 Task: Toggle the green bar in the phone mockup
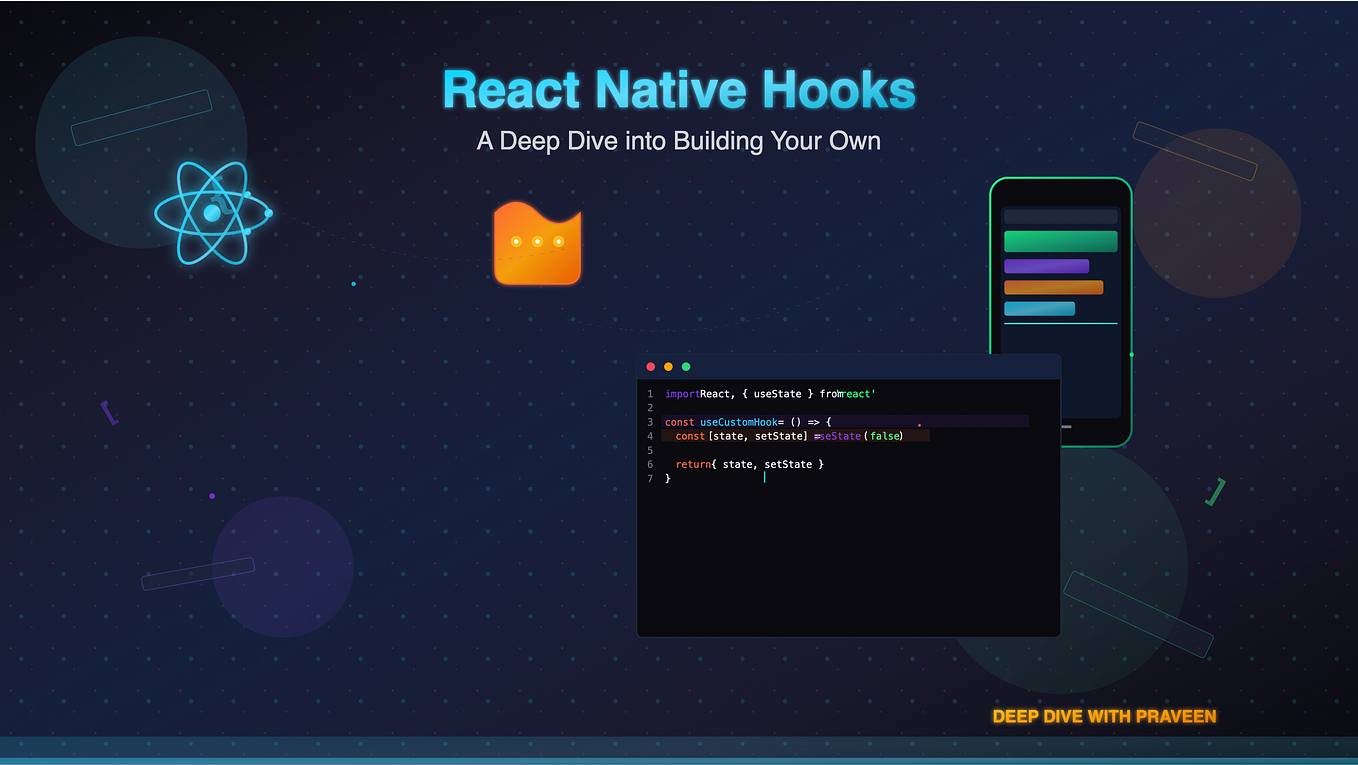click(1060, 241)
